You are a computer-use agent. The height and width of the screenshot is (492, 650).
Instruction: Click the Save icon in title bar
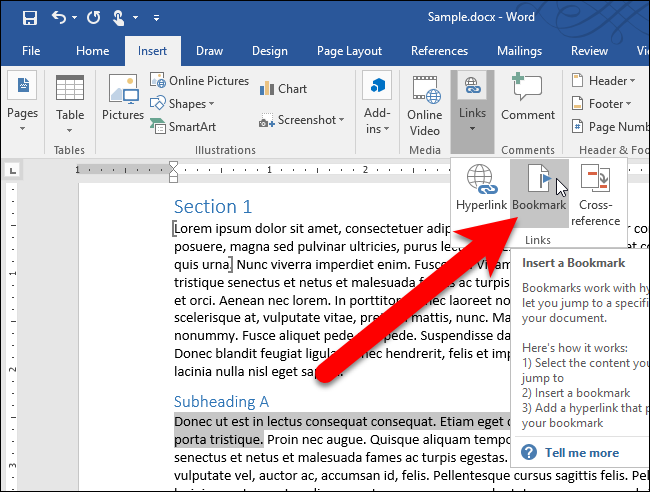click(29, 18)
